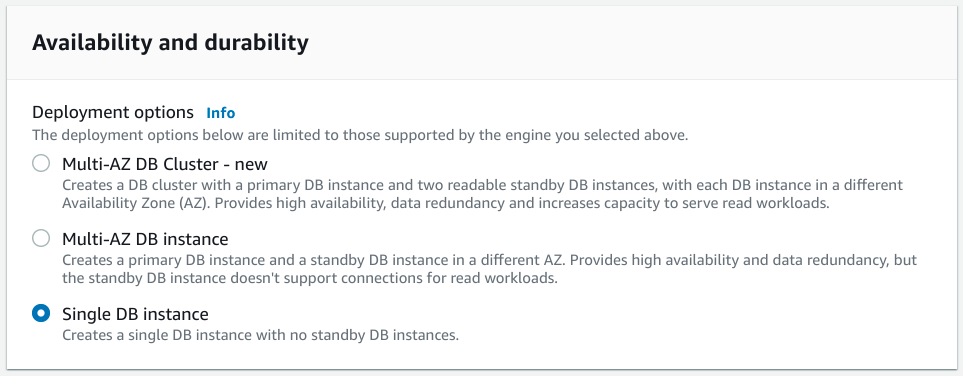Choose the Multi-AZ DB instance radio button

click(x=41, y=238)
